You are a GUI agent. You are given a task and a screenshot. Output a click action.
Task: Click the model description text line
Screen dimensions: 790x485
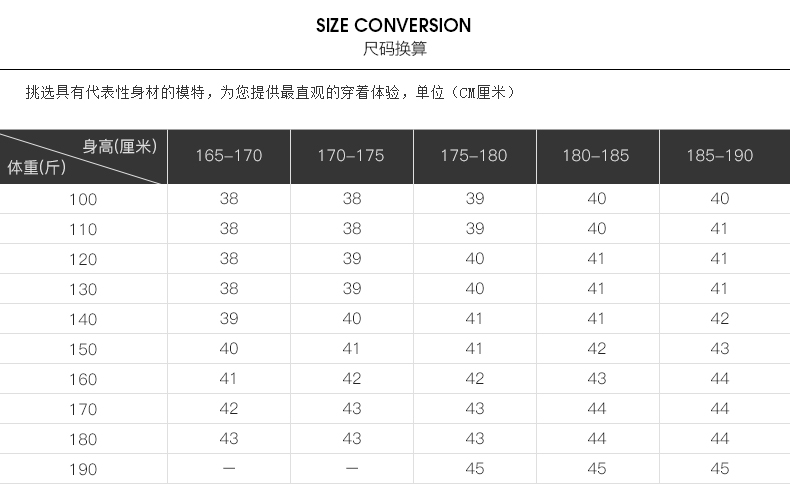point(271,92)
